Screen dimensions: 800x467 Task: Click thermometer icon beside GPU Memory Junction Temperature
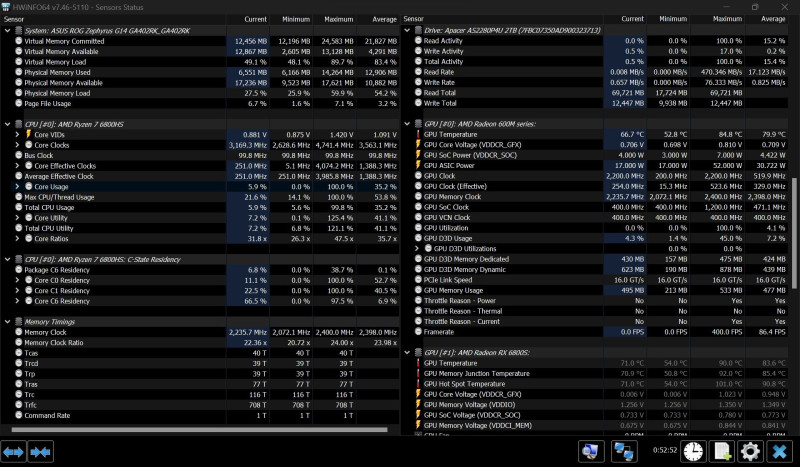(418, 373)
